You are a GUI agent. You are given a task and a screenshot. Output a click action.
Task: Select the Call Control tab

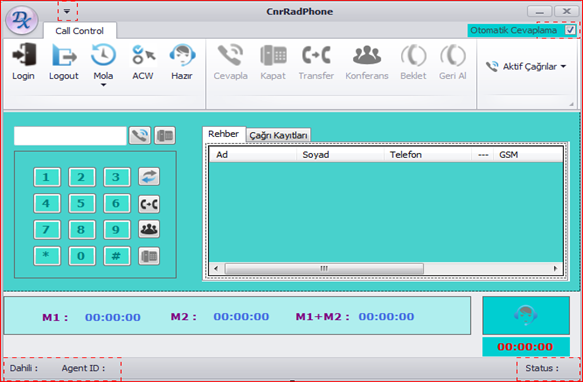80,31
